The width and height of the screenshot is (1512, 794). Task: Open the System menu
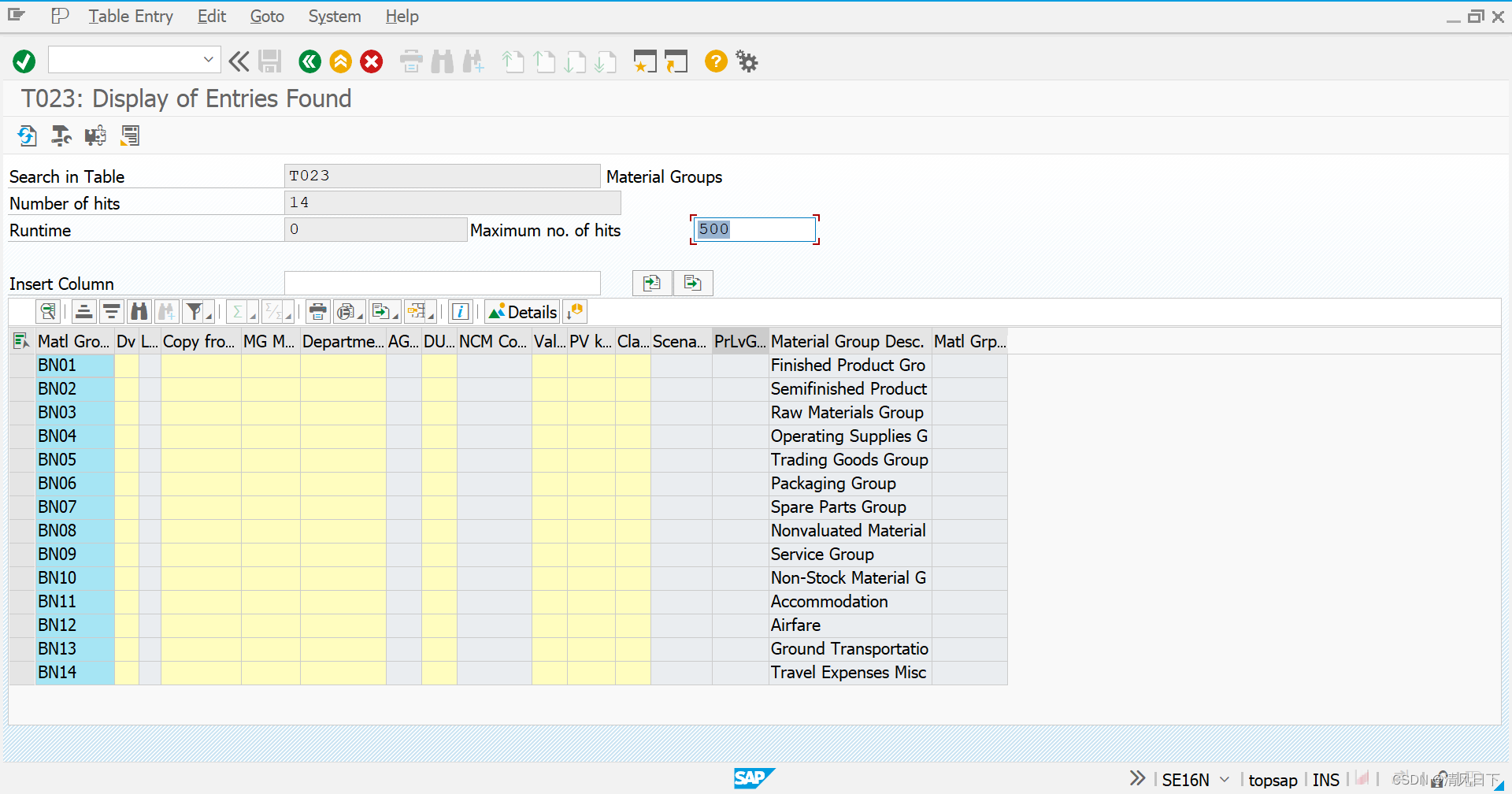[334, 16]
